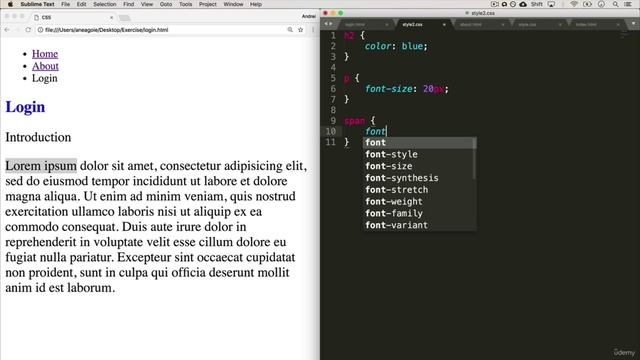The height and width of the screenshot is (360, 640).
Task: Click the Chrome back arrow button
Action: (7, 30)
